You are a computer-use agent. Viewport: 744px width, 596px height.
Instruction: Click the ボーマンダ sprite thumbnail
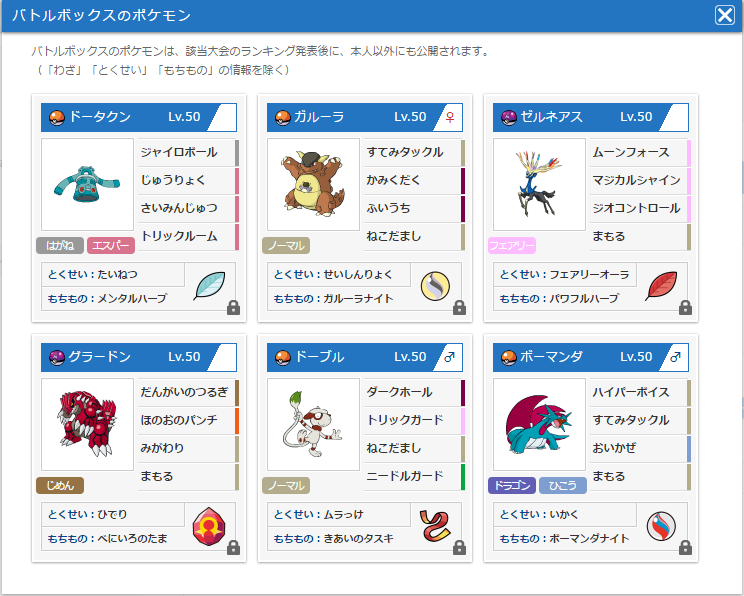point(539,425)
